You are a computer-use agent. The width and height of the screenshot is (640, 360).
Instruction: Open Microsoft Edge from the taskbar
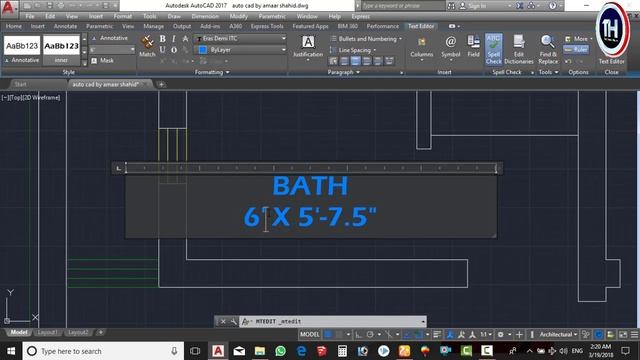tap(301, 351)
